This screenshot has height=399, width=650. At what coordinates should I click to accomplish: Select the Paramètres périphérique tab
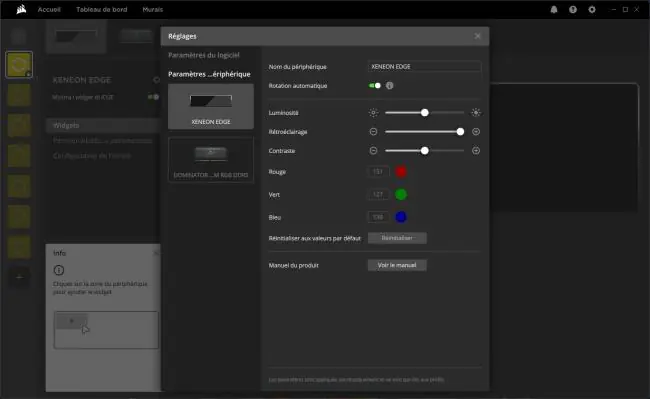pyautogui.click(x=209, y=74)
